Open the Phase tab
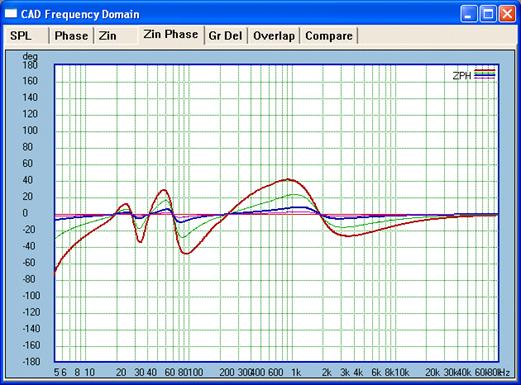Image resolution: width=521 pixels, height=385 pixels. (71, 36)
